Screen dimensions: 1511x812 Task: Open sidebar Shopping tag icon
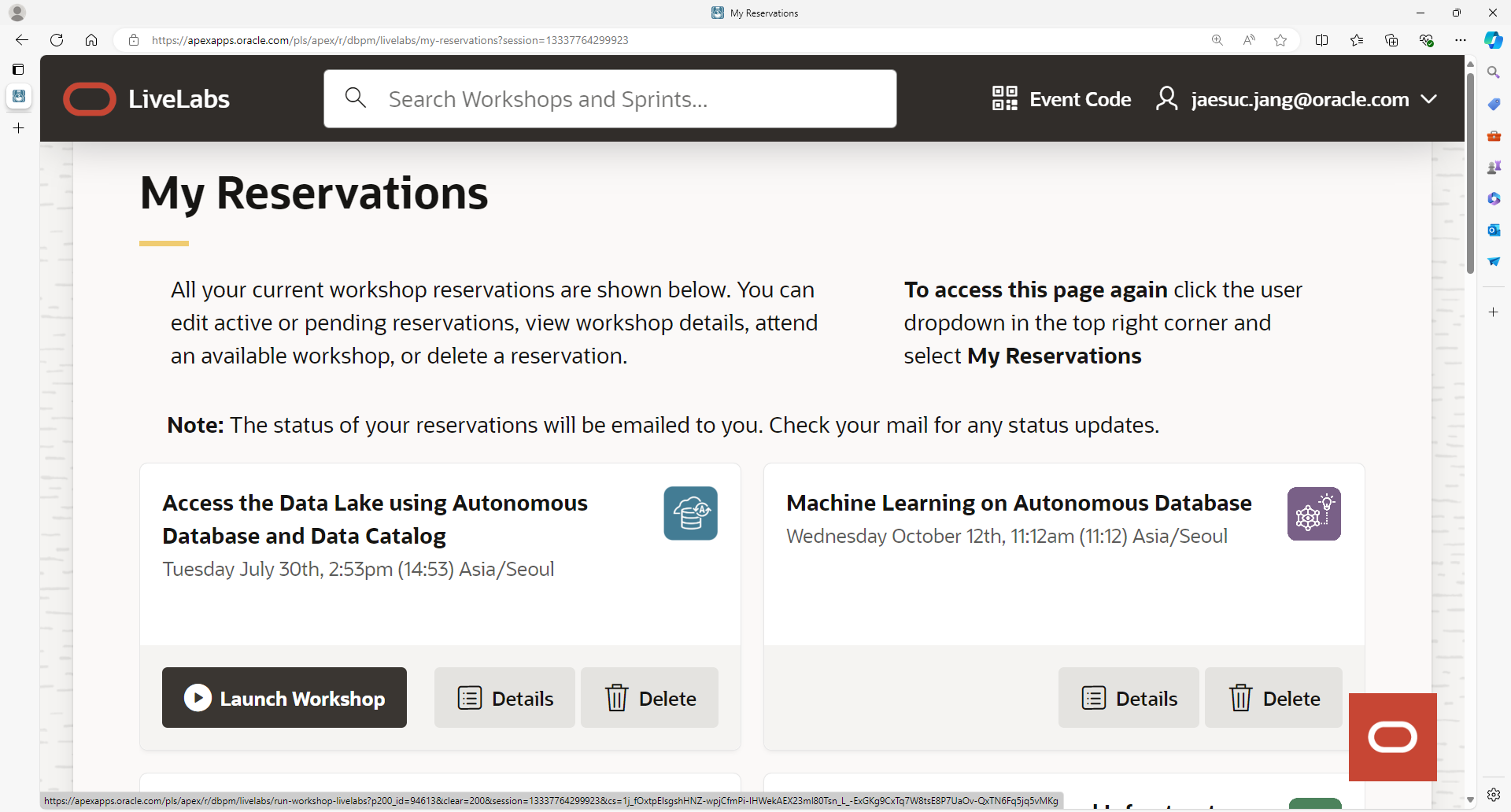[1494, 104]
